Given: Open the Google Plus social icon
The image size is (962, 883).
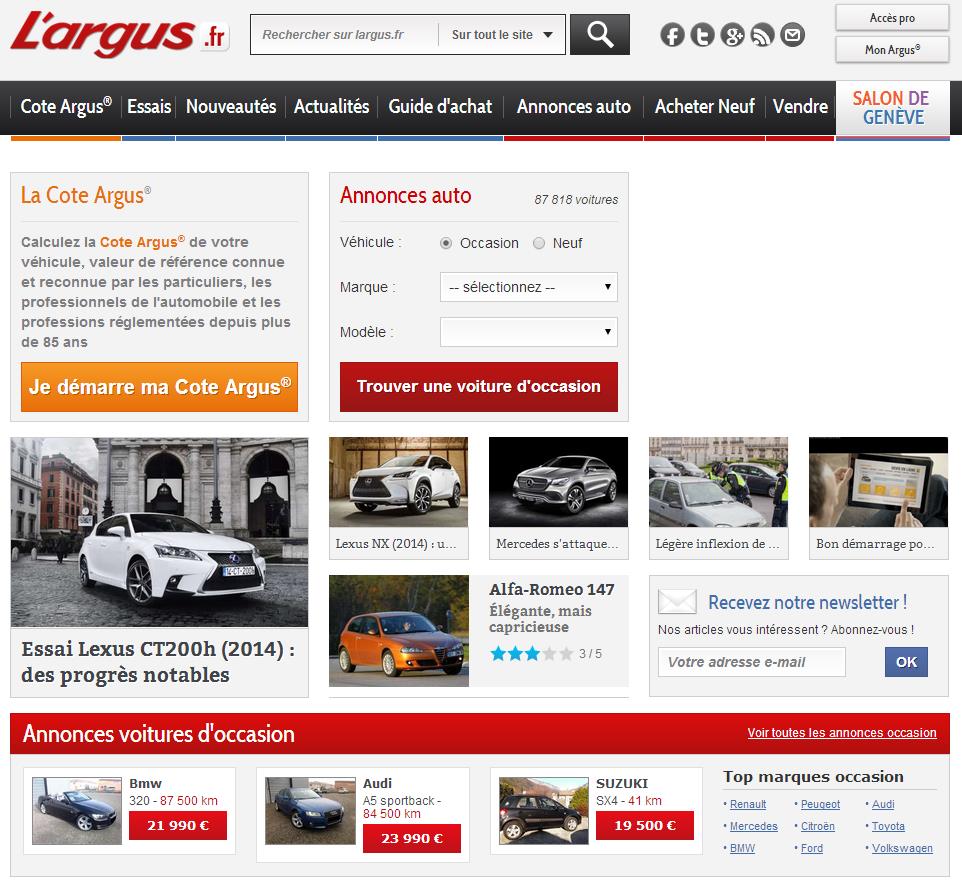Looking at the screenshot, I should [732, 36].
